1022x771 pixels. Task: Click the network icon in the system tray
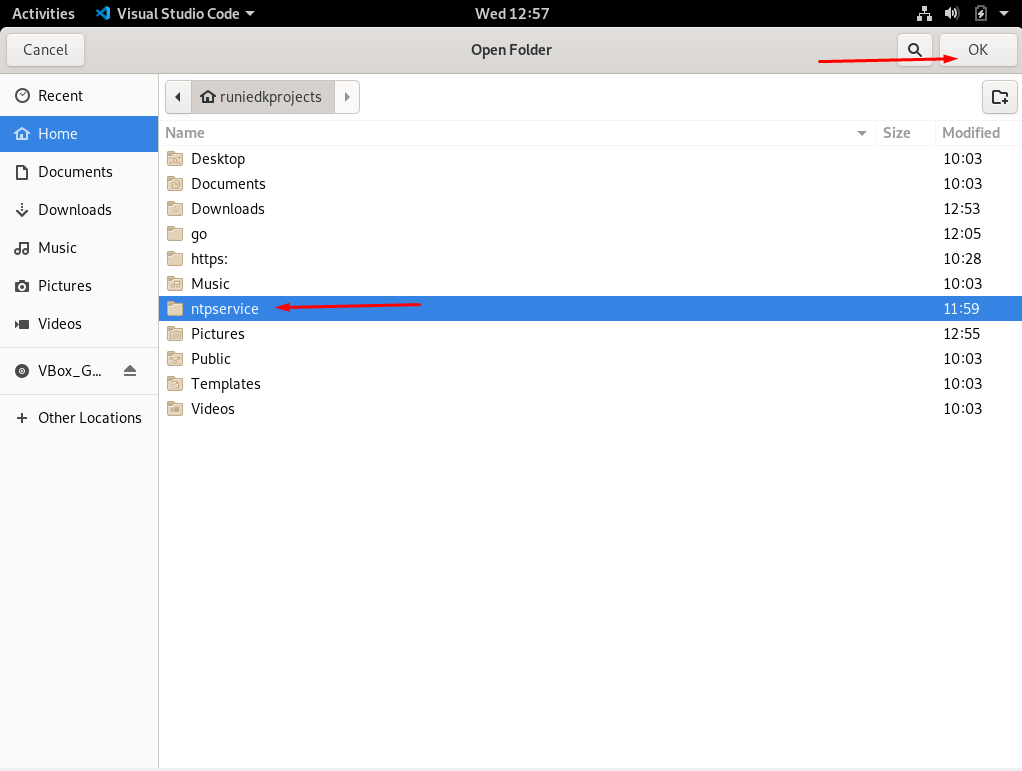click(923, 13)
